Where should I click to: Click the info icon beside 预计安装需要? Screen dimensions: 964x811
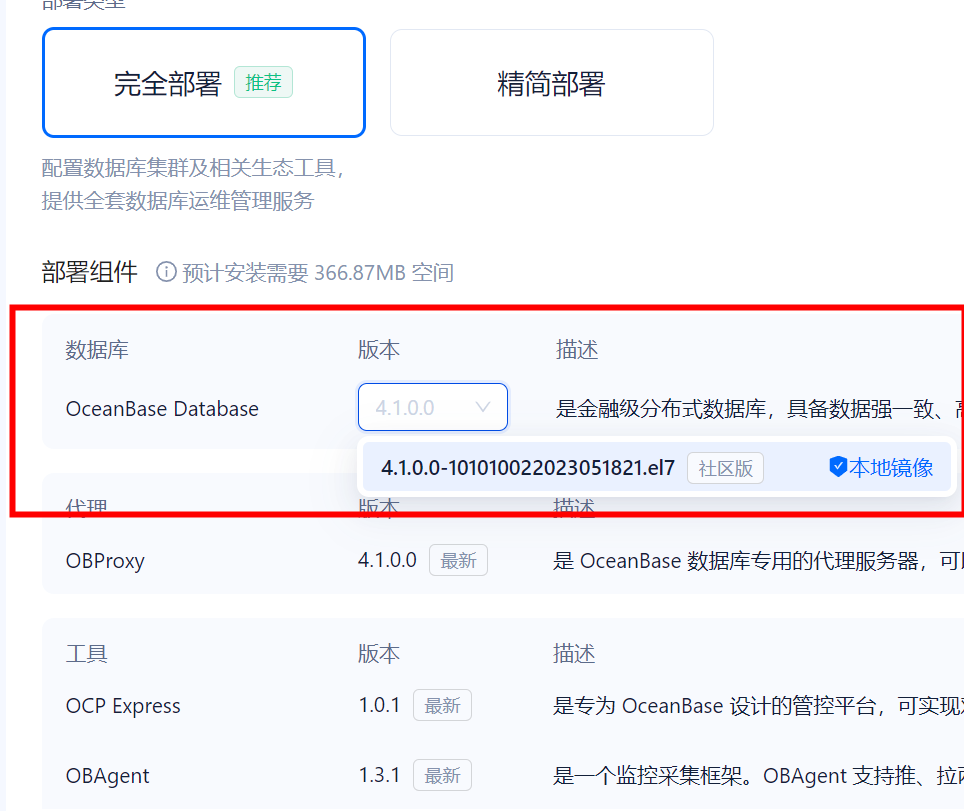[166, 271]
